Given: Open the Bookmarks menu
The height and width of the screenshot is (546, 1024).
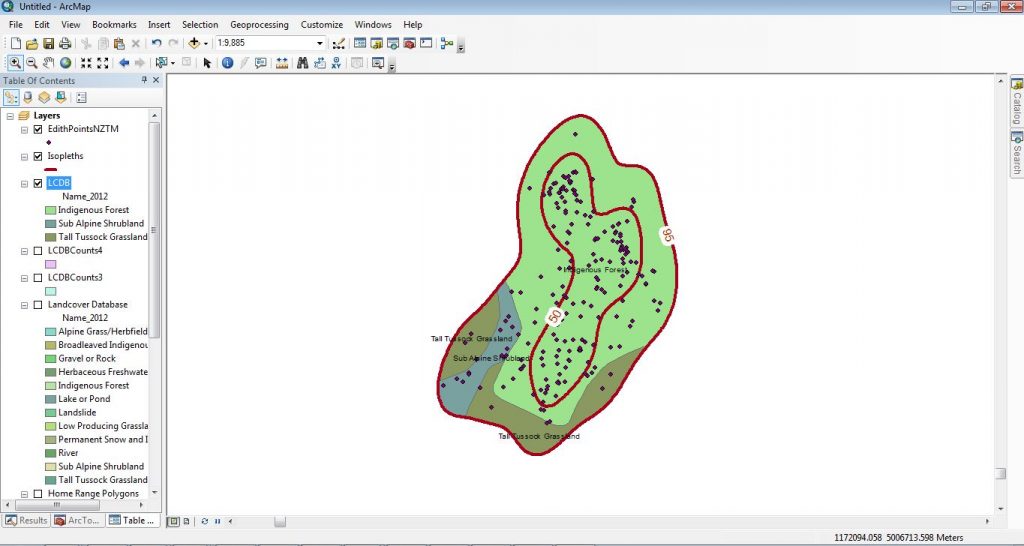Looking at the screenshot, I should click(114, 24).
